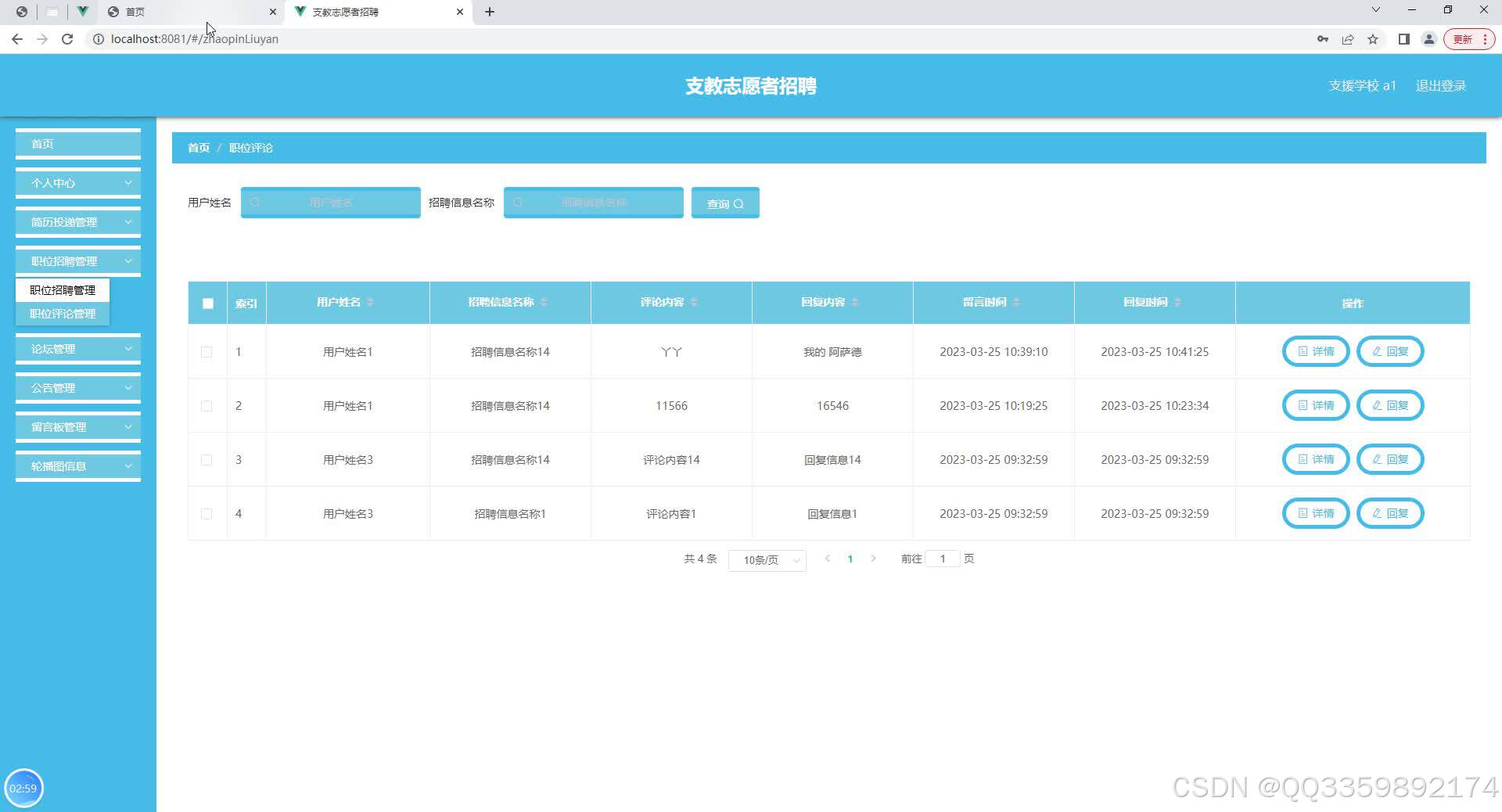Open the tab search chevron in title bar
The height and width of the screenshot is (812, 1502).
[x=1375, y=10]
